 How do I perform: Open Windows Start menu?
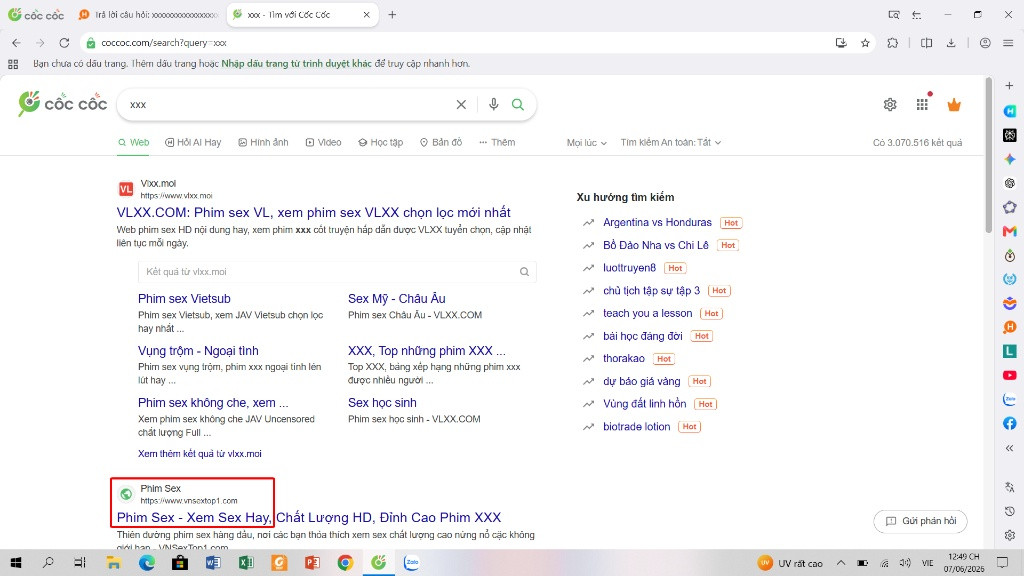(16, 563)
